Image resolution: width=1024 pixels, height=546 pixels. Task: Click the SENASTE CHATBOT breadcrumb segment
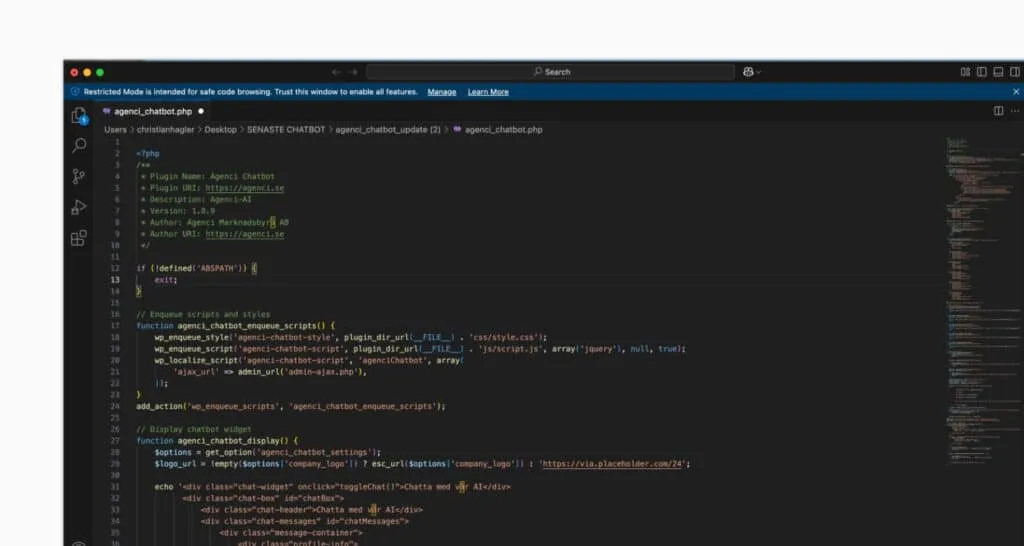[x=286, y=130]
